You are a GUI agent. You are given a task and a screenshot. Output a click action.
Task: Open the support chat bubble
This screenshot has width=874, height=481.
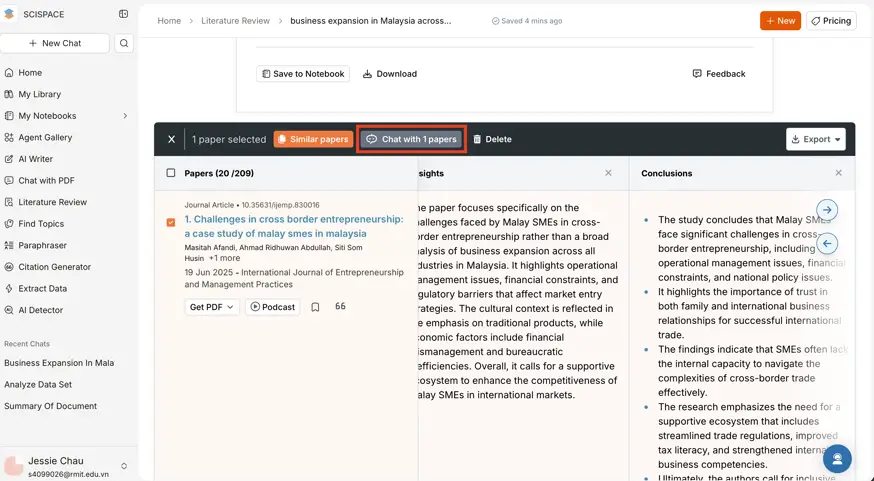point(837,459)
